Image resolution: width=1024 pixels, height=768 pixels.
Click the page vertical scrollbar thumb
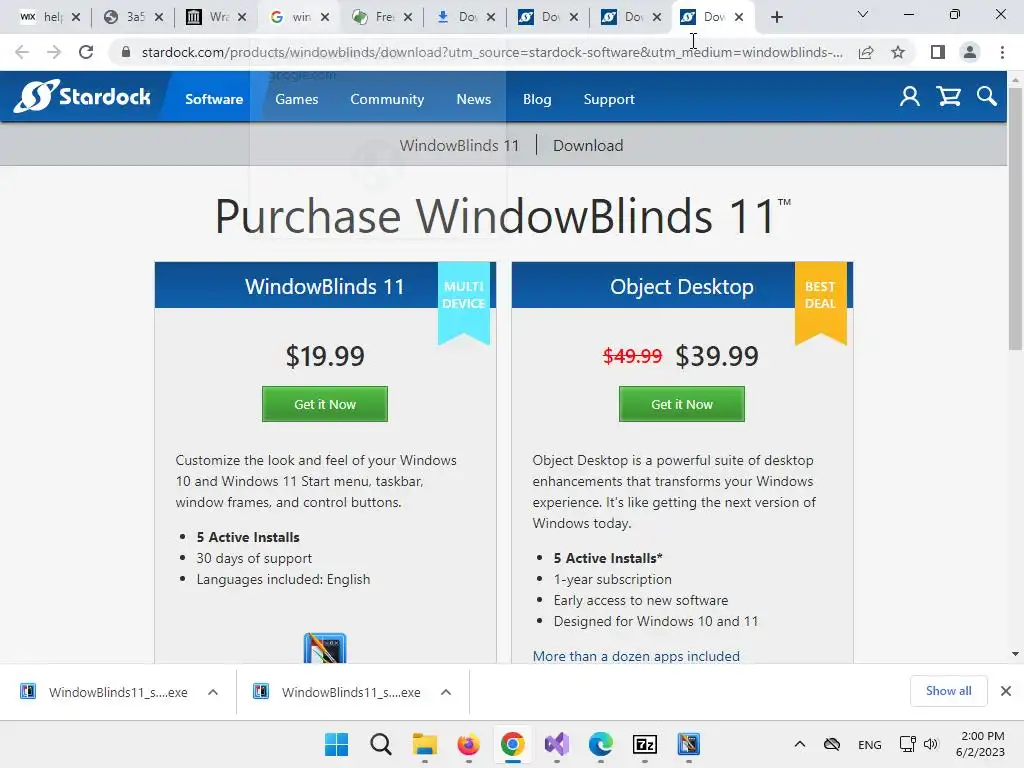tap(1015, 219)
